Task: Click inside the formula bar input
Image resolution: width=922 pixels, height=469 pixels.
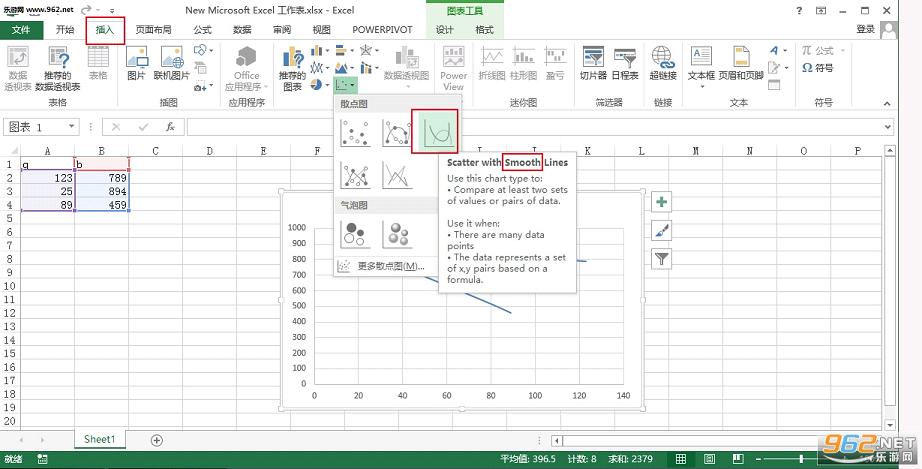Action: click(x=534, y=127)
